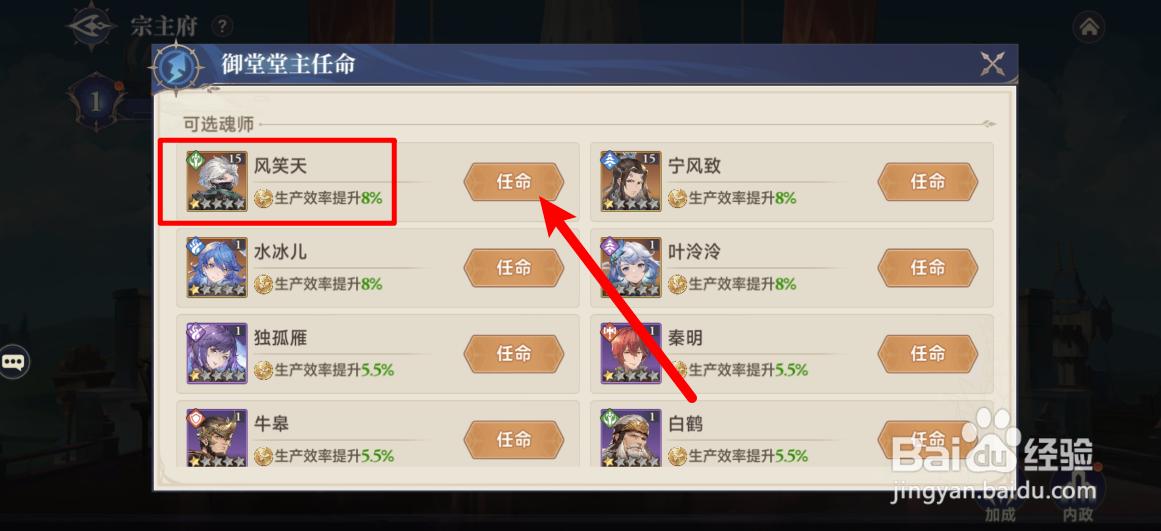Close the 御堂堂主任命 dialog
Image resolution: width=1161 pixels, height=531 pixels.
992,64
